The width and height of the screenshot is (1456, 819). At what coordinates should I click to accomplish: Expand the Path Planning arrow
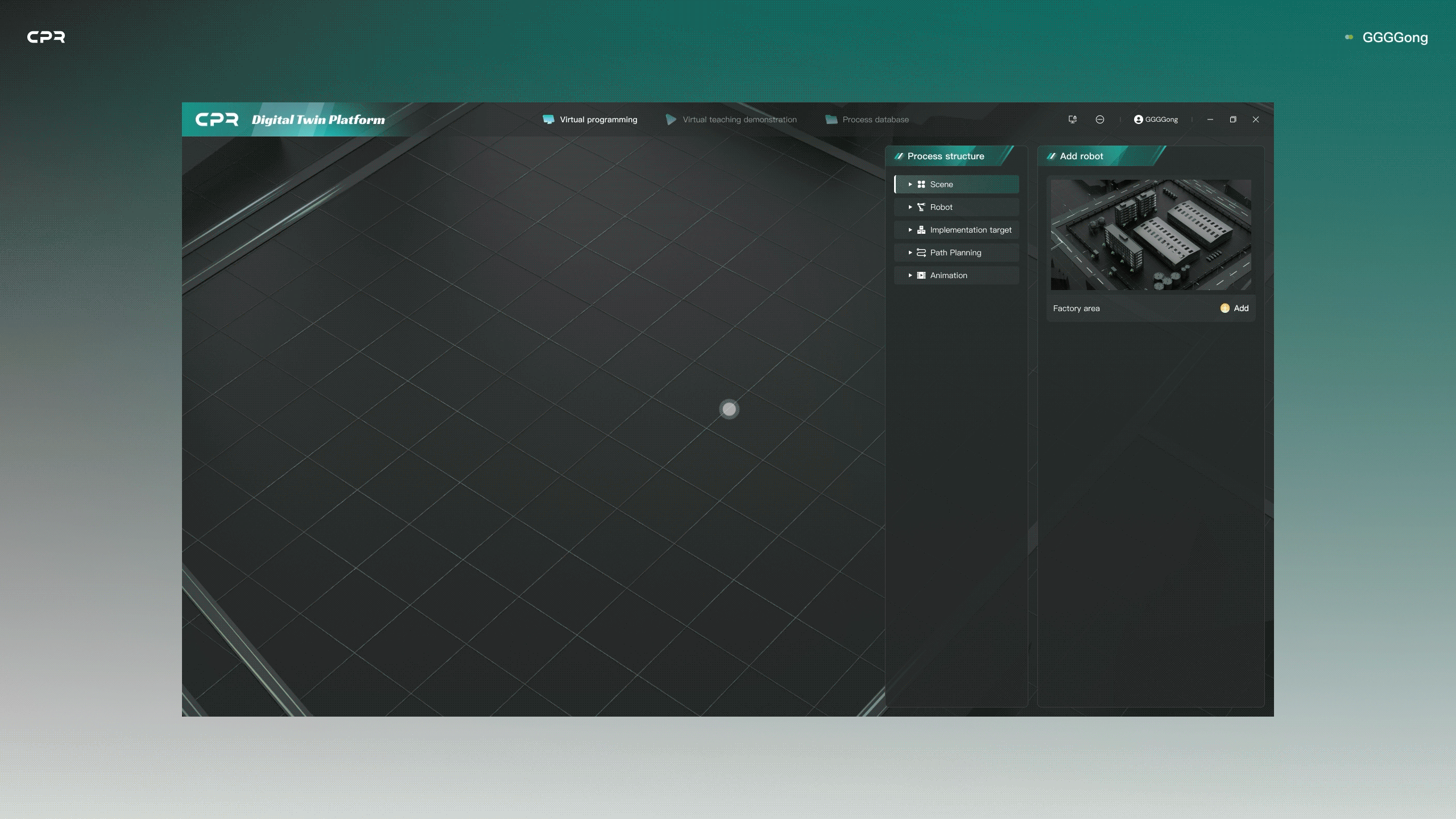click(x=910, y=253)
